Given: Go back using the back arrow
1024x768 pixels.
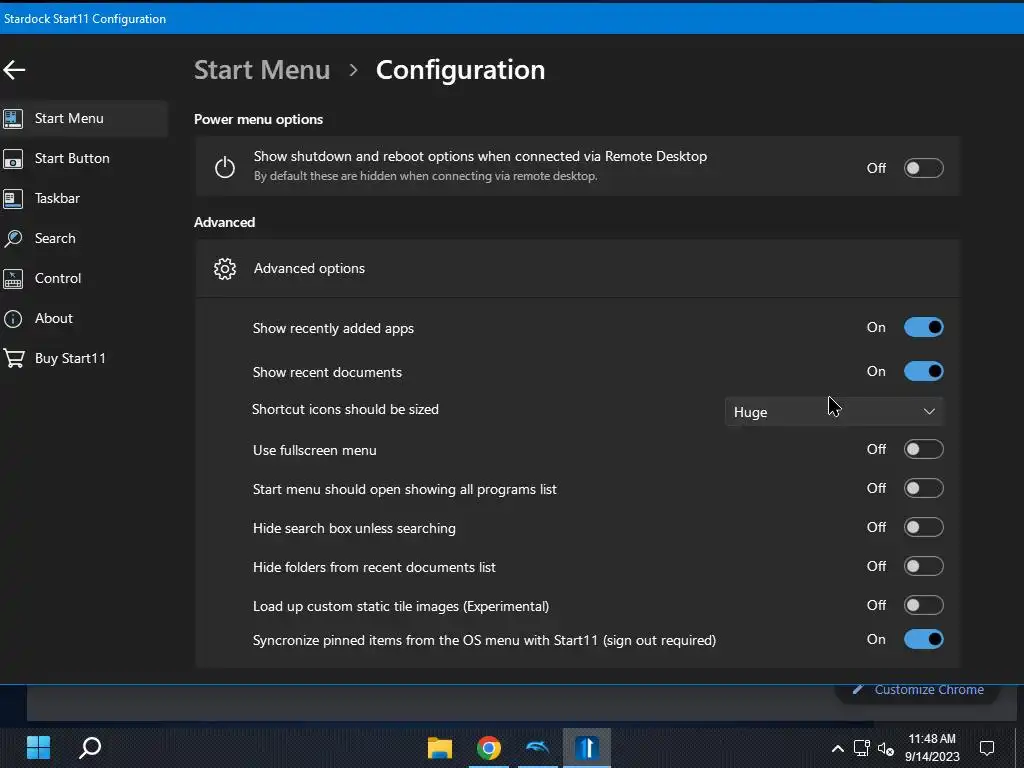Looking at the screenshot, I should coord(14,70).
